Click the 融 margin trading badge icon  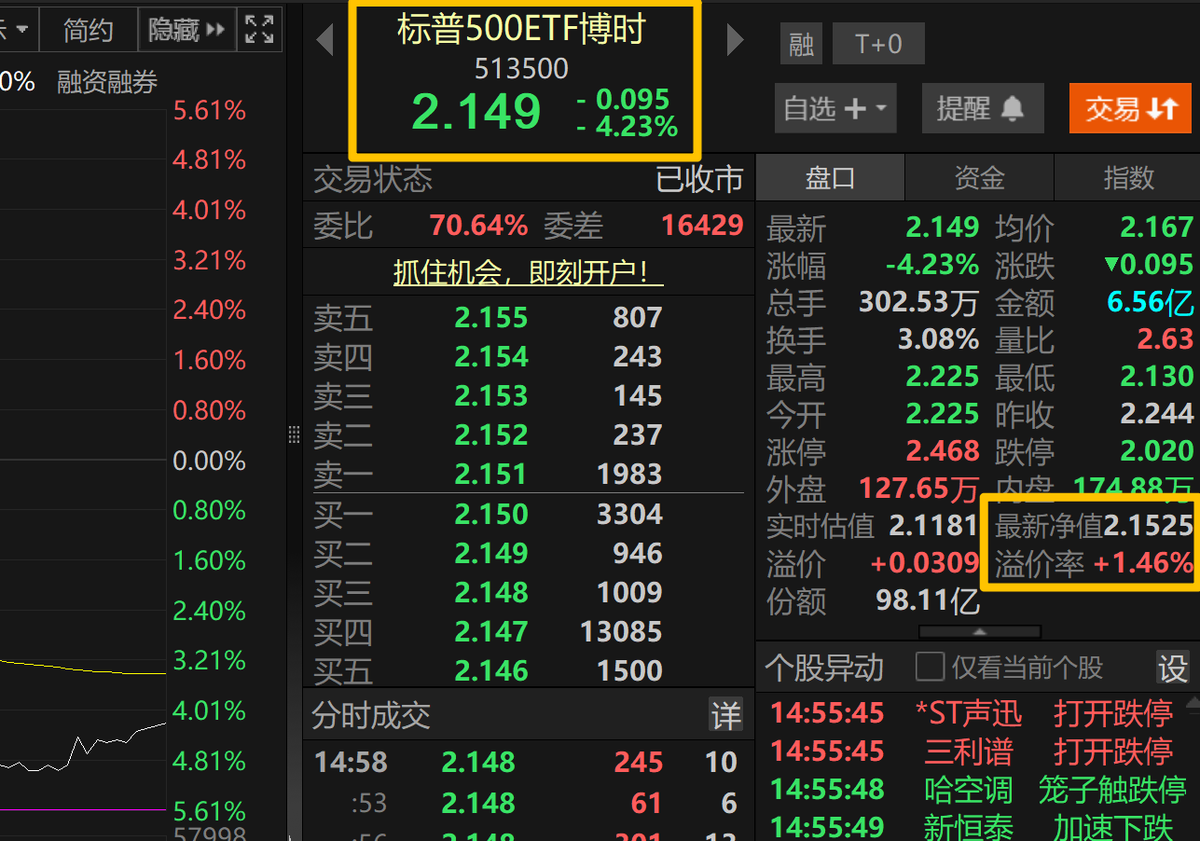coord(800,44)
